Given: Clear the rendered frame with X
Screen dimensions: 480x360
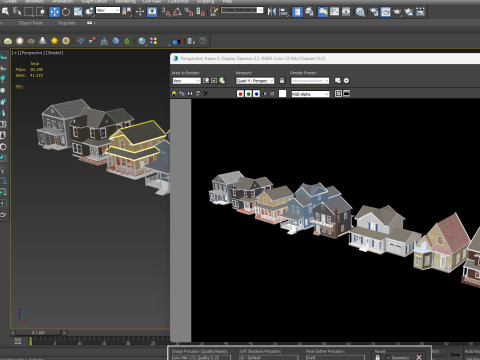Looking at the screenshot, I should [x=206, y=94].
